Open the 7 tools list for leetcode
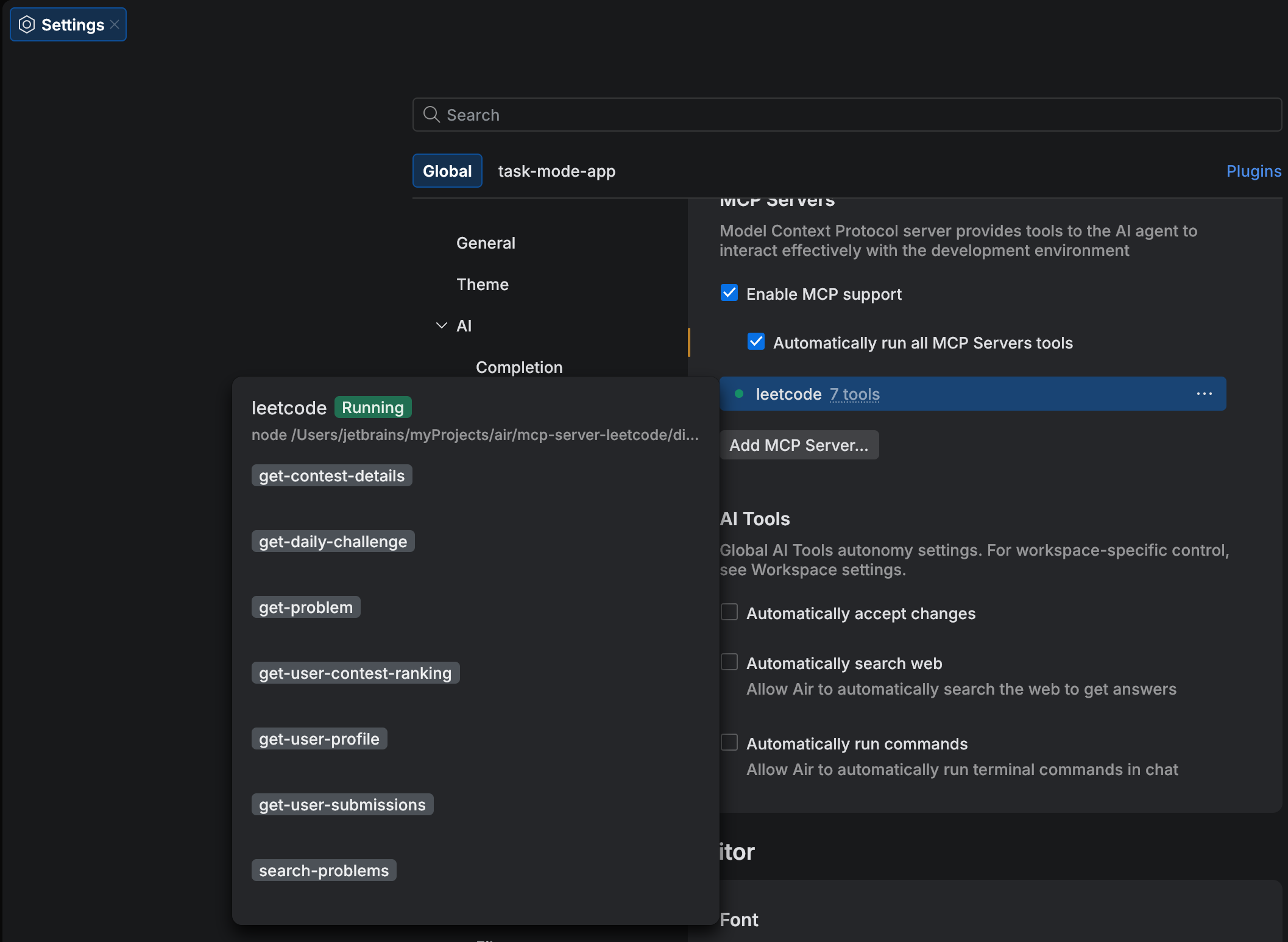1288x942 pixels. (854, 394)
